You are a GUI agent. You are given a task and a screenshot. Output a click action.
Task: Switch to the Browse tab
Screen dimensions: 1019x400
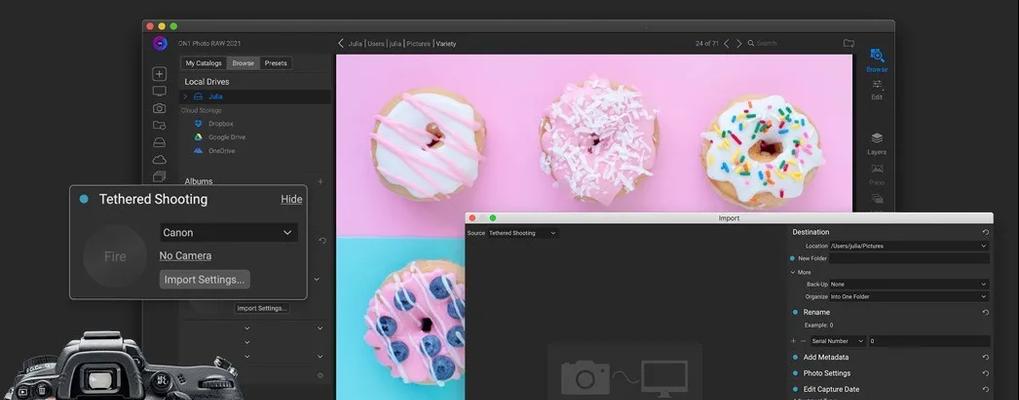[243, 63]
